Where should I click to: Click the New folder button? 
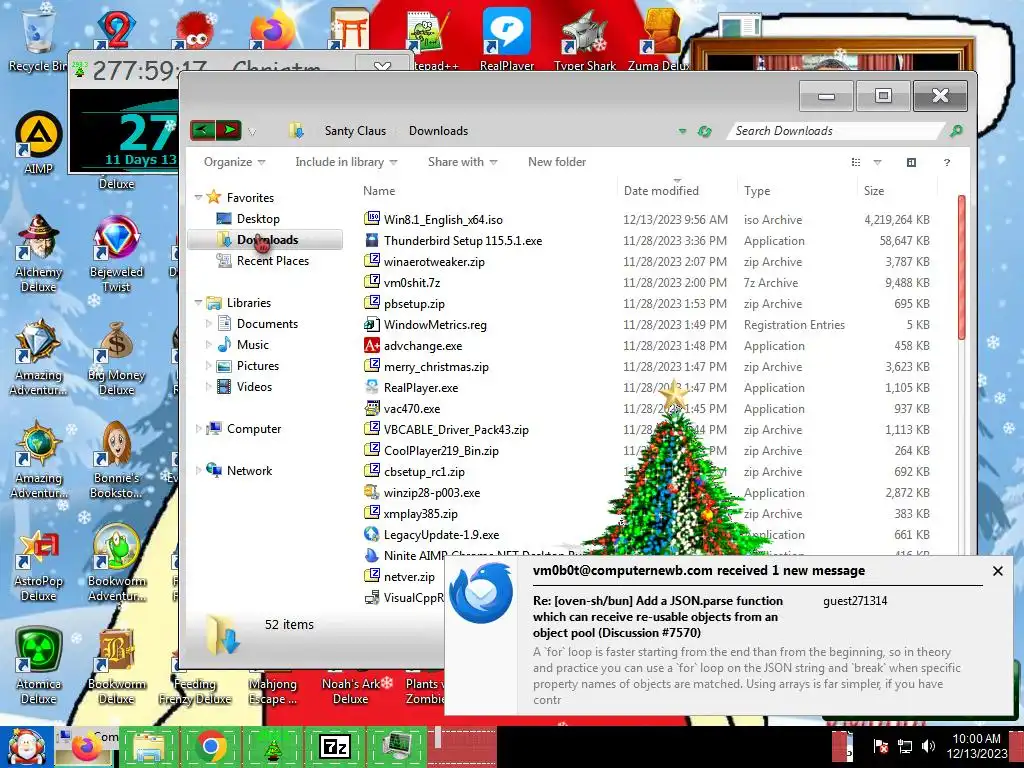[x=556, y=162]
